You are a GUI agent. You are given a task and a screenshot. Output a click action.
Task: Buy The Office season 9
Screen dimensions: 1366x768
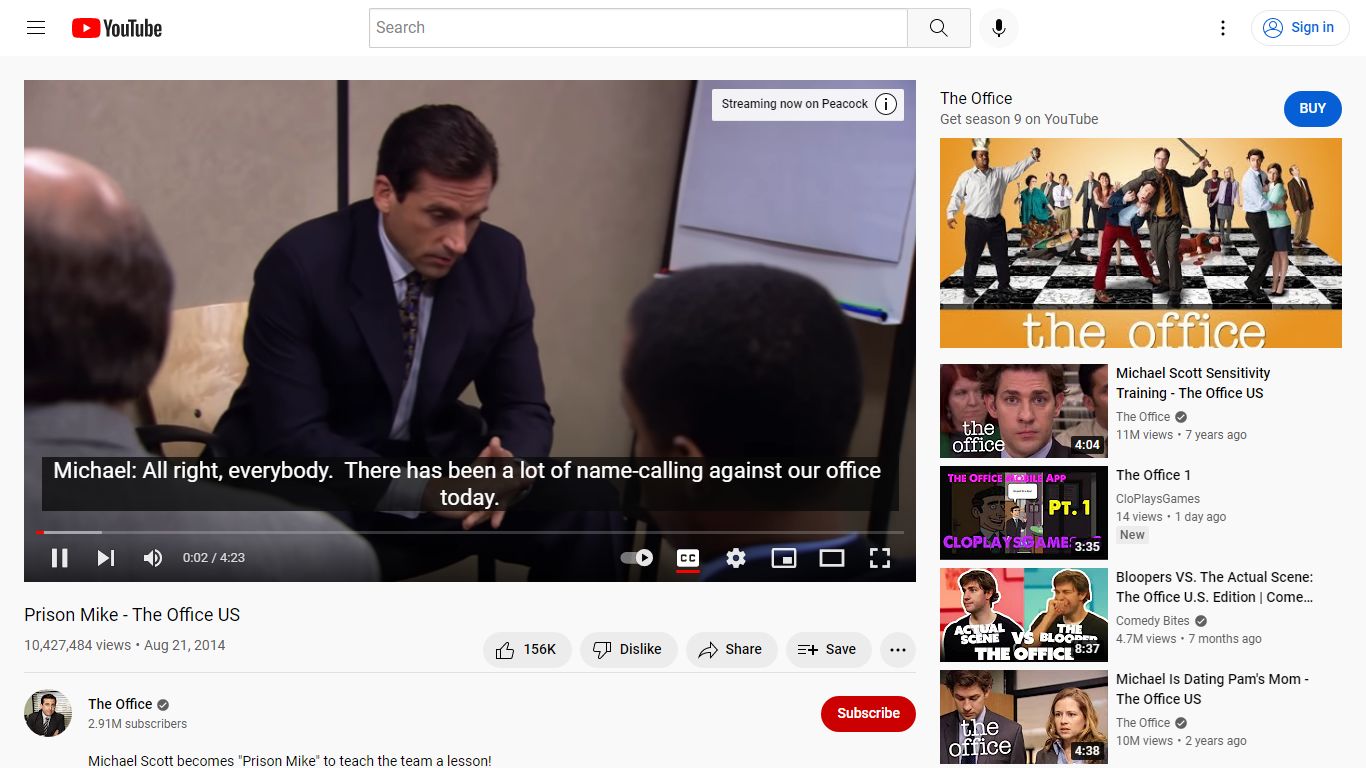click(x=1312, y=108)
